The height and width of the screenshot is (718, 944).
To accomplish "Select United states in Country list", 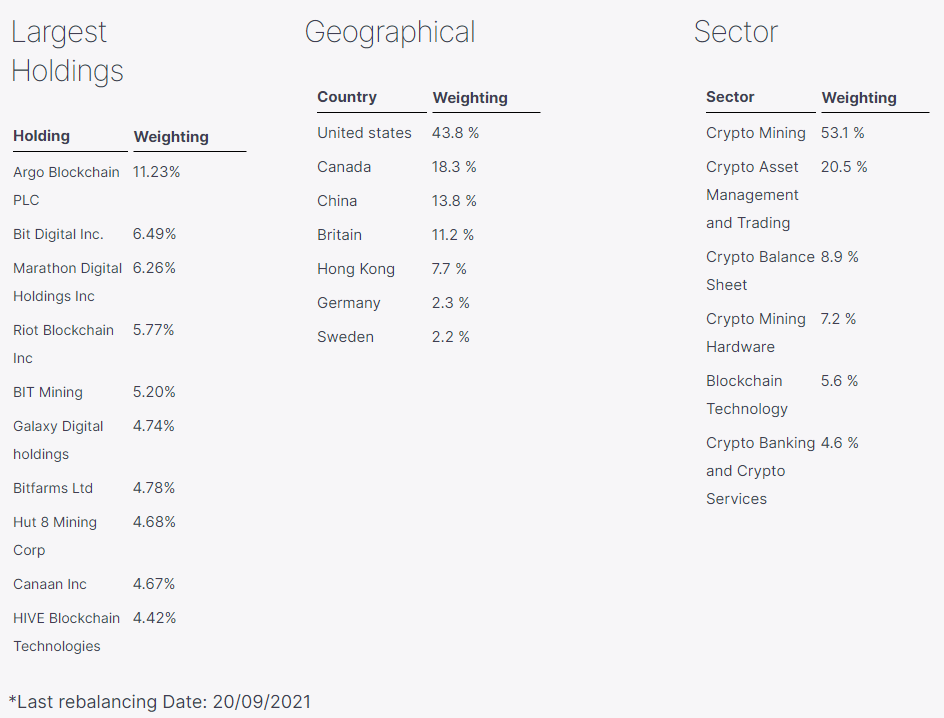I will coord(364,133).
